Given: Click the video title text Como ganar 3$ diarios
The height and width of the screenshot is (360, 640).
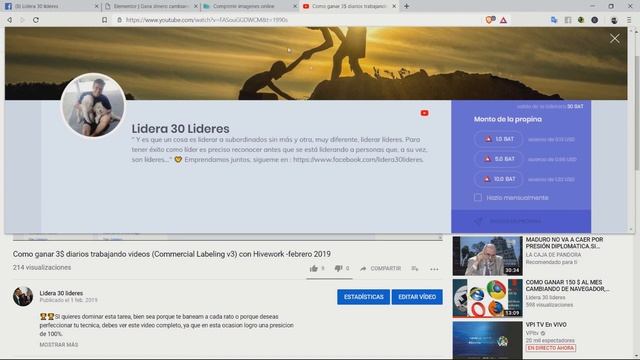Looking at the screenshot, I should (171, 254).
